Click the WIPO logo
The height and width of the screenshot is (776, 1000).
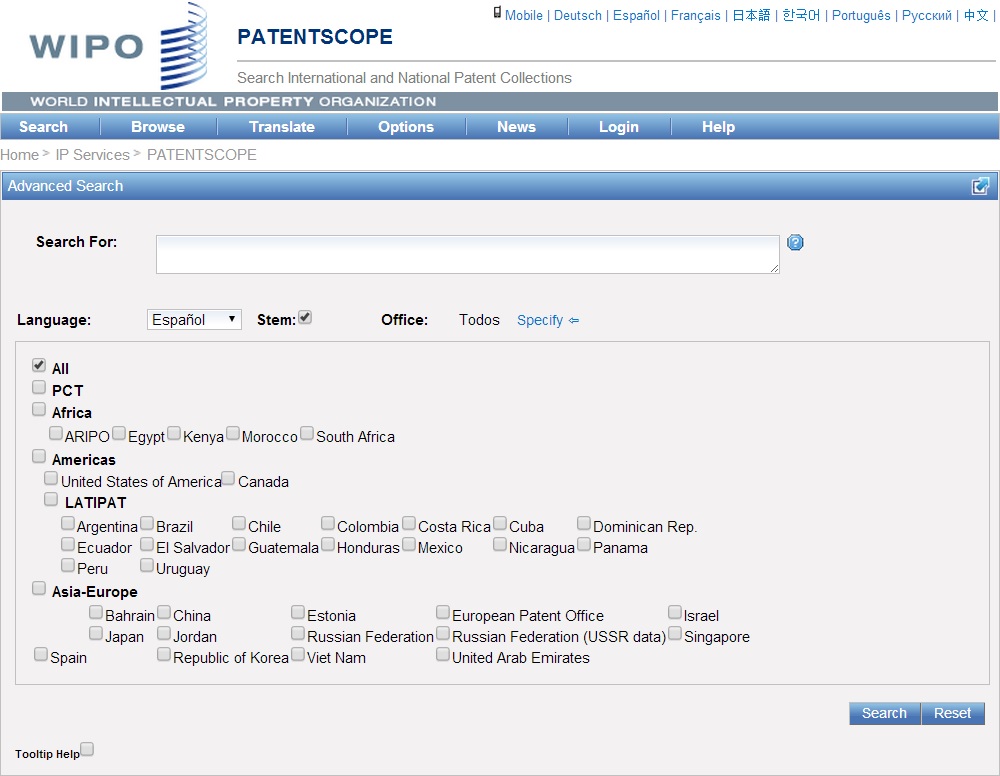coord(119,46)
